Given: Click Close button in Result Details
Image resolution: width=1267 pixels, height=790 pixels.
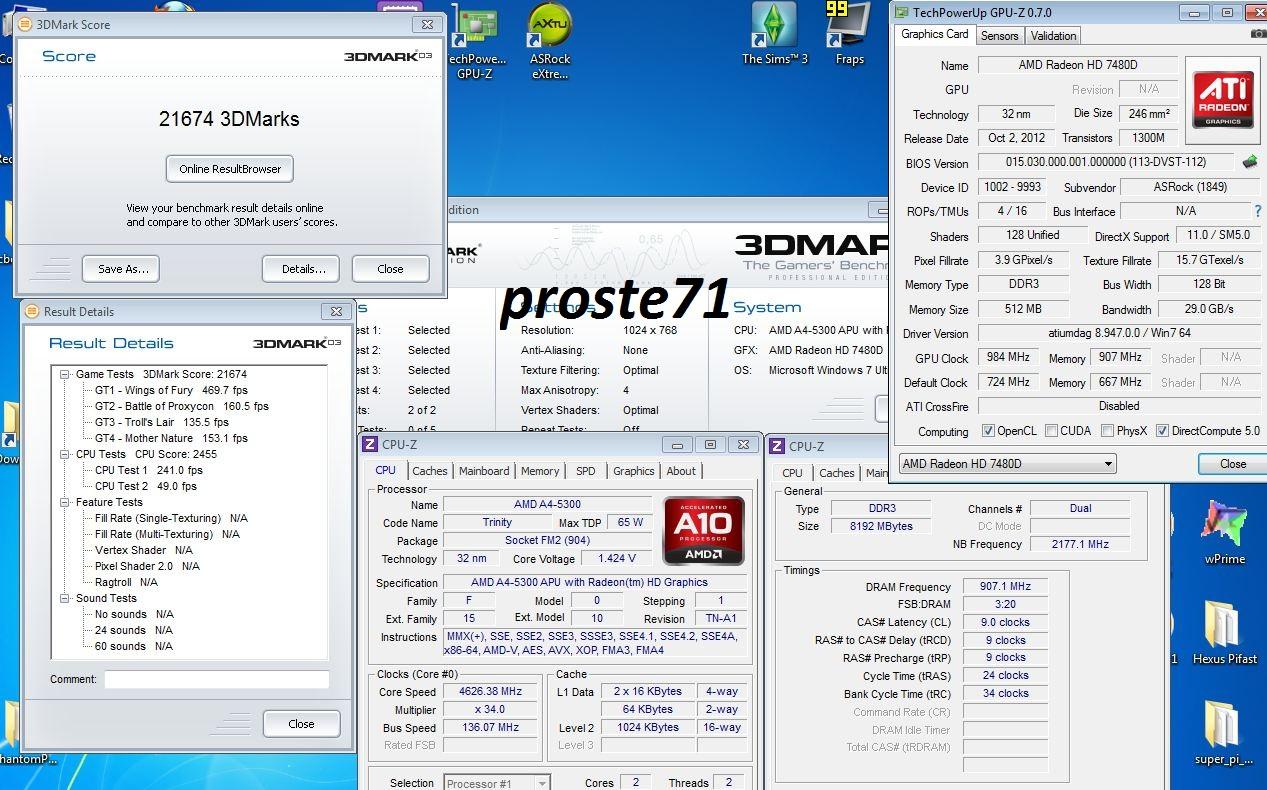Looking at the screenshot, I should click(301, 724).
